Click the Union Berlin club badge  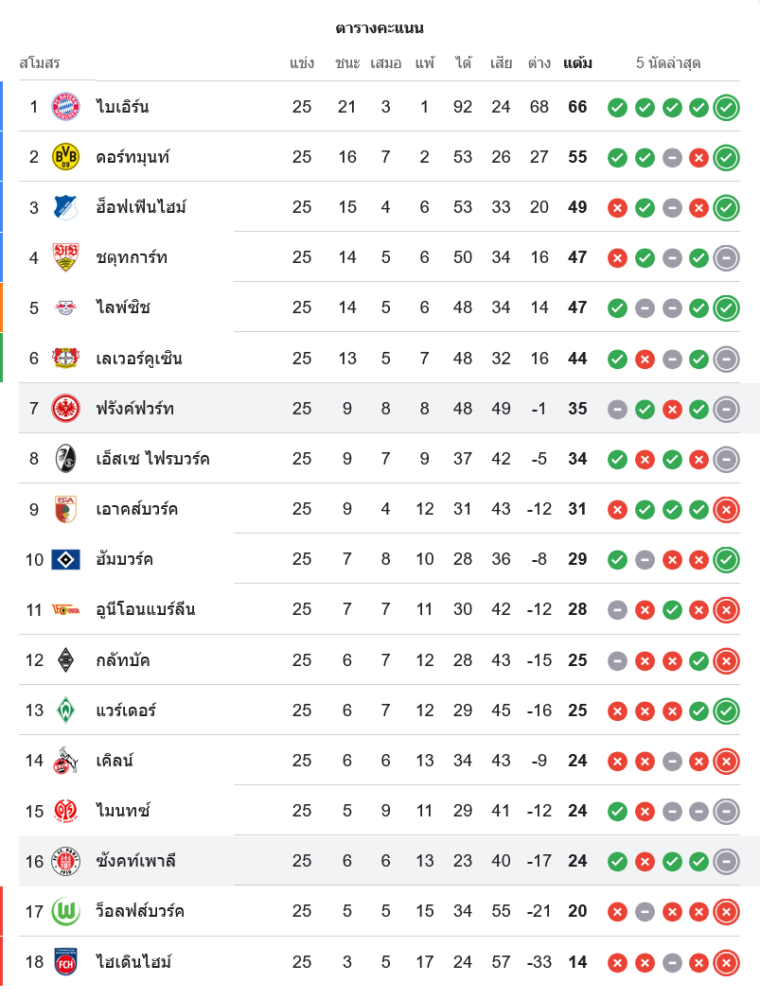66,609
